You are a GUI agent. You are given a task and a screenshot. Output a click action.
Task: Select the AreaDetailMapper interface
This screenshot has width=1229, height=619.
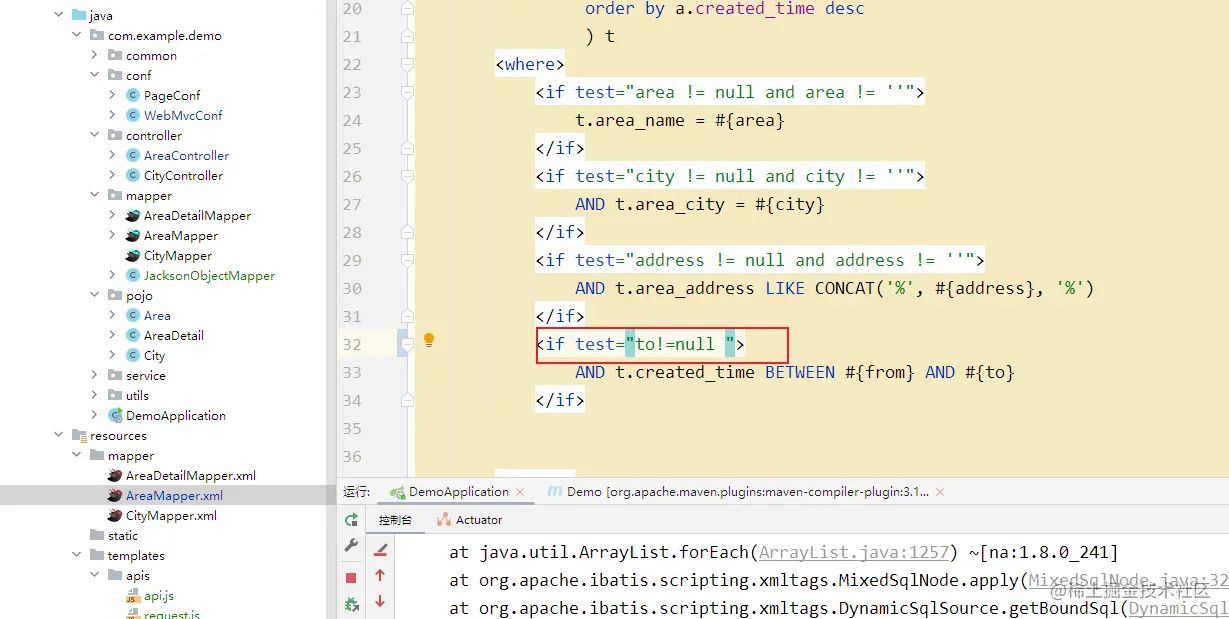(197, 216)
